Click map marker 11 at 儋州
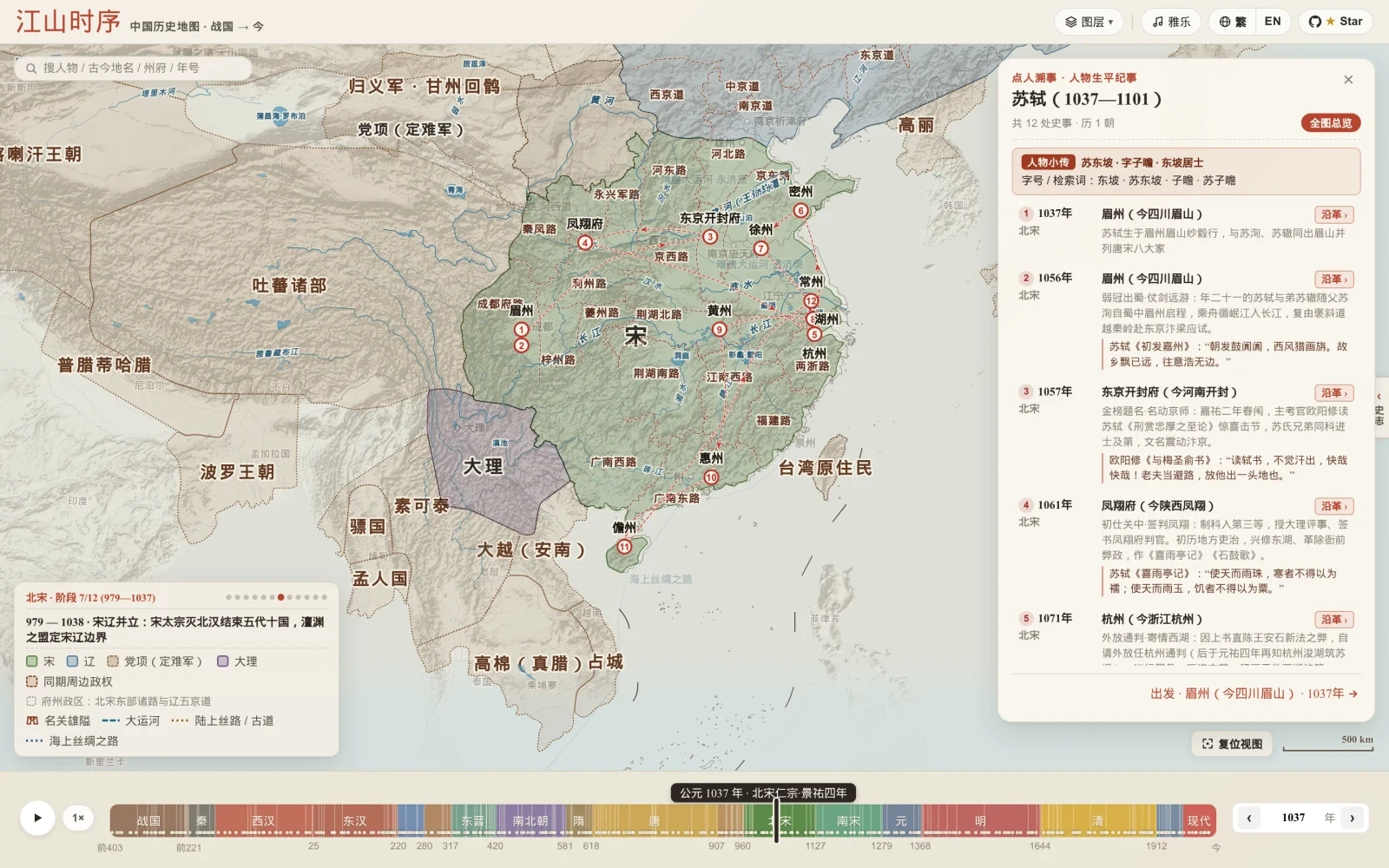1389x868 pixels. 624,547
